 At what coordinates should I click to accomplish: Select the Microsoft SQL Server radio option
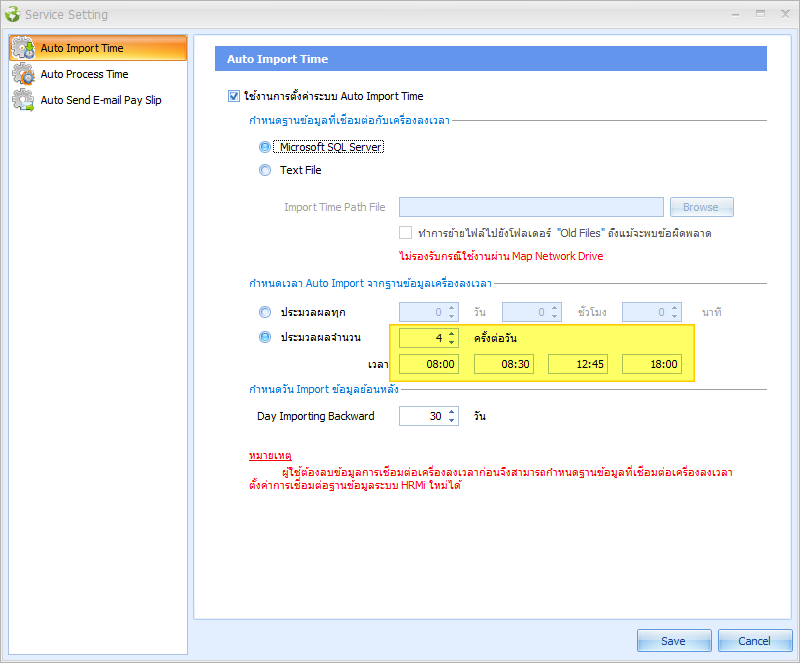265,147
